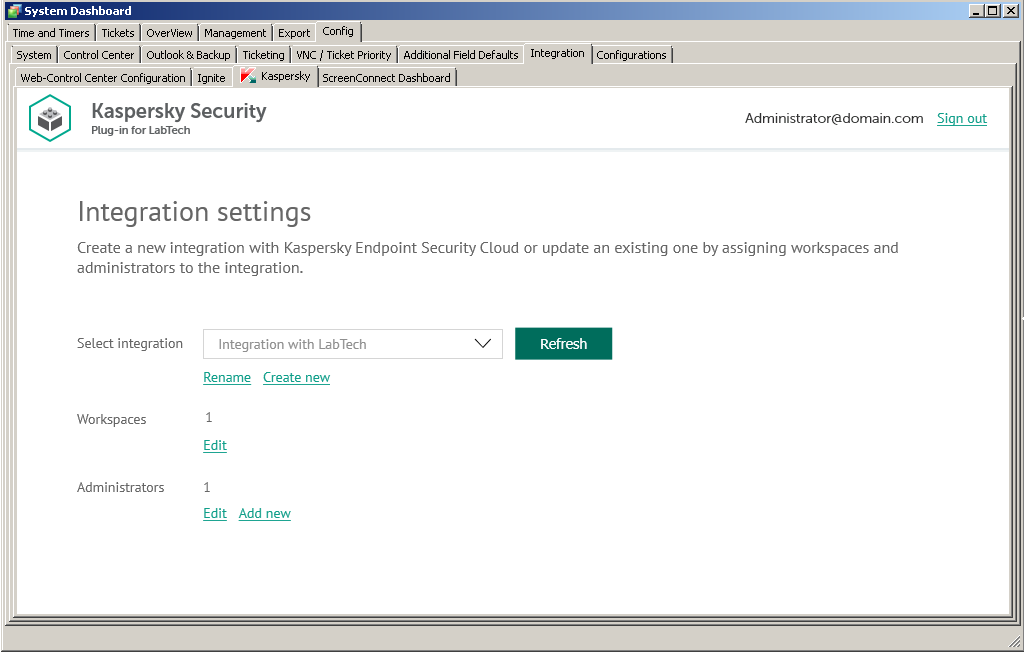Image resolution: width=1024 pixels, height=652 pixels.
Task: Click the Rename integration link
Action: [227, 377]
